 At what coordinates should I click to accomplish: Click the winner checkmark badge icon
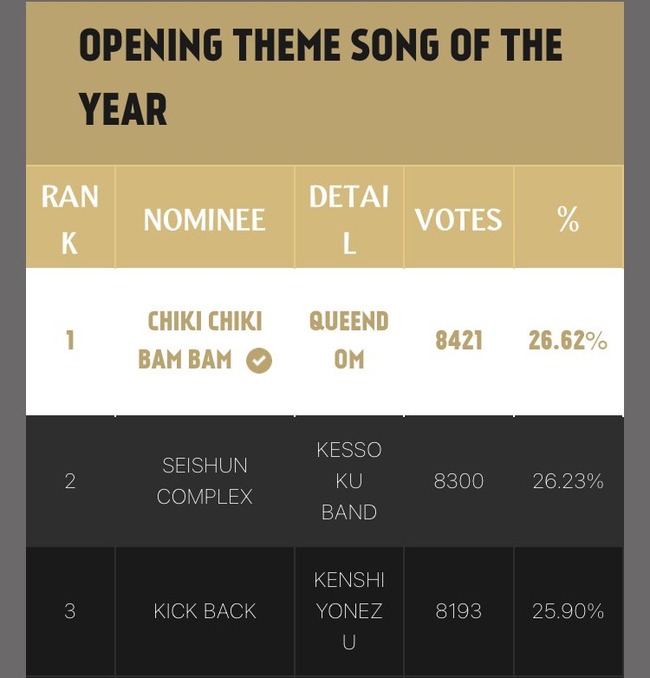pos(259,361)
